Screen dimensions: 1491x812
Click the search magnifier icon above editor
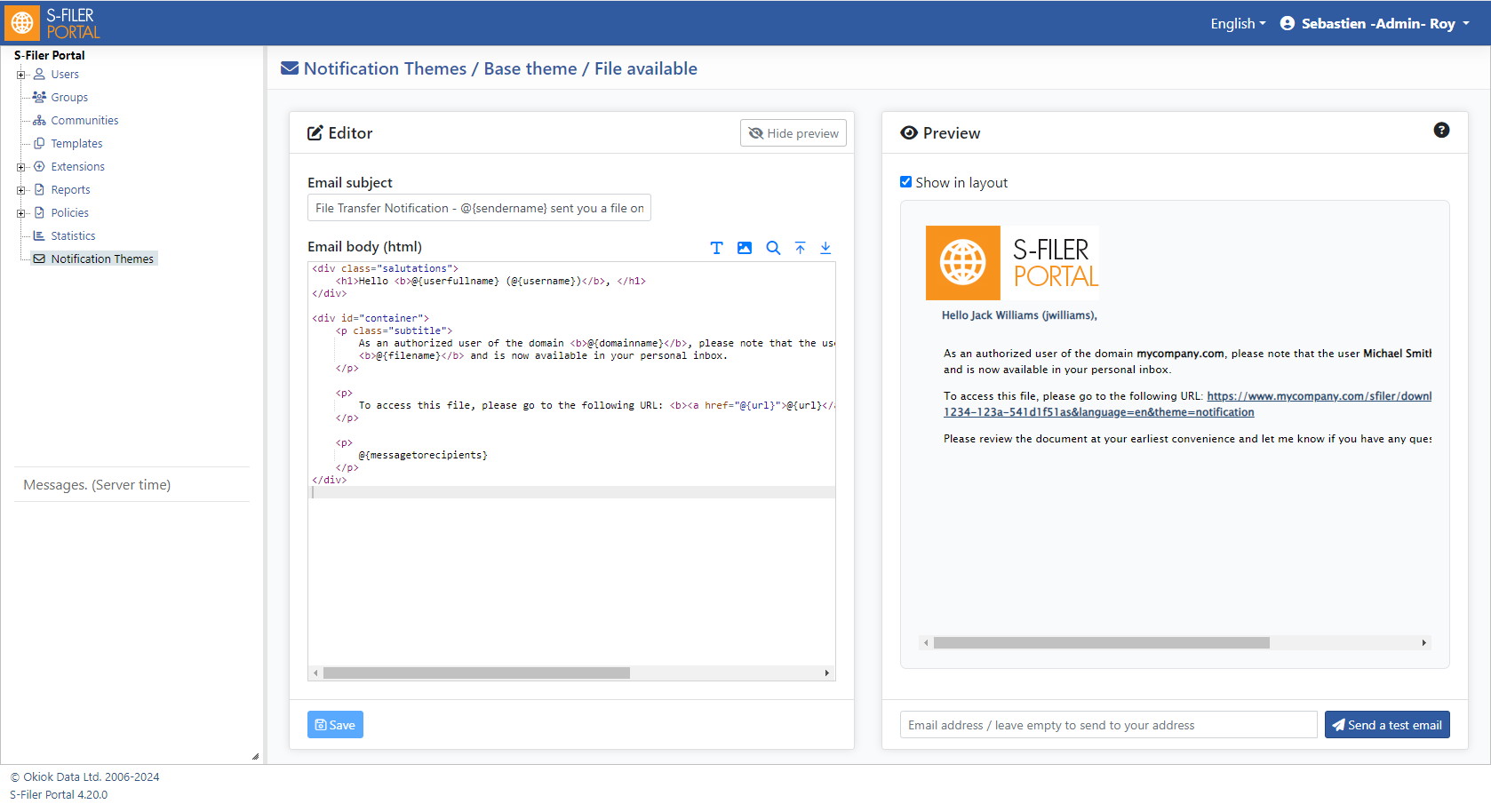coord(773,248)
